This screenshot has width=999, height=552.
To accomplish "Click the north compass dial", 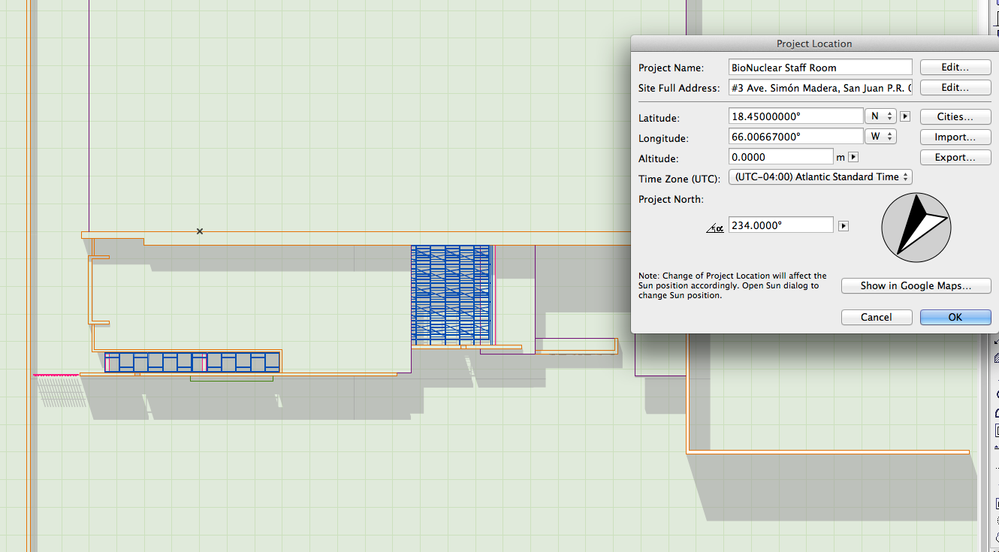I will pyautogui.click(x=916, y=228).
